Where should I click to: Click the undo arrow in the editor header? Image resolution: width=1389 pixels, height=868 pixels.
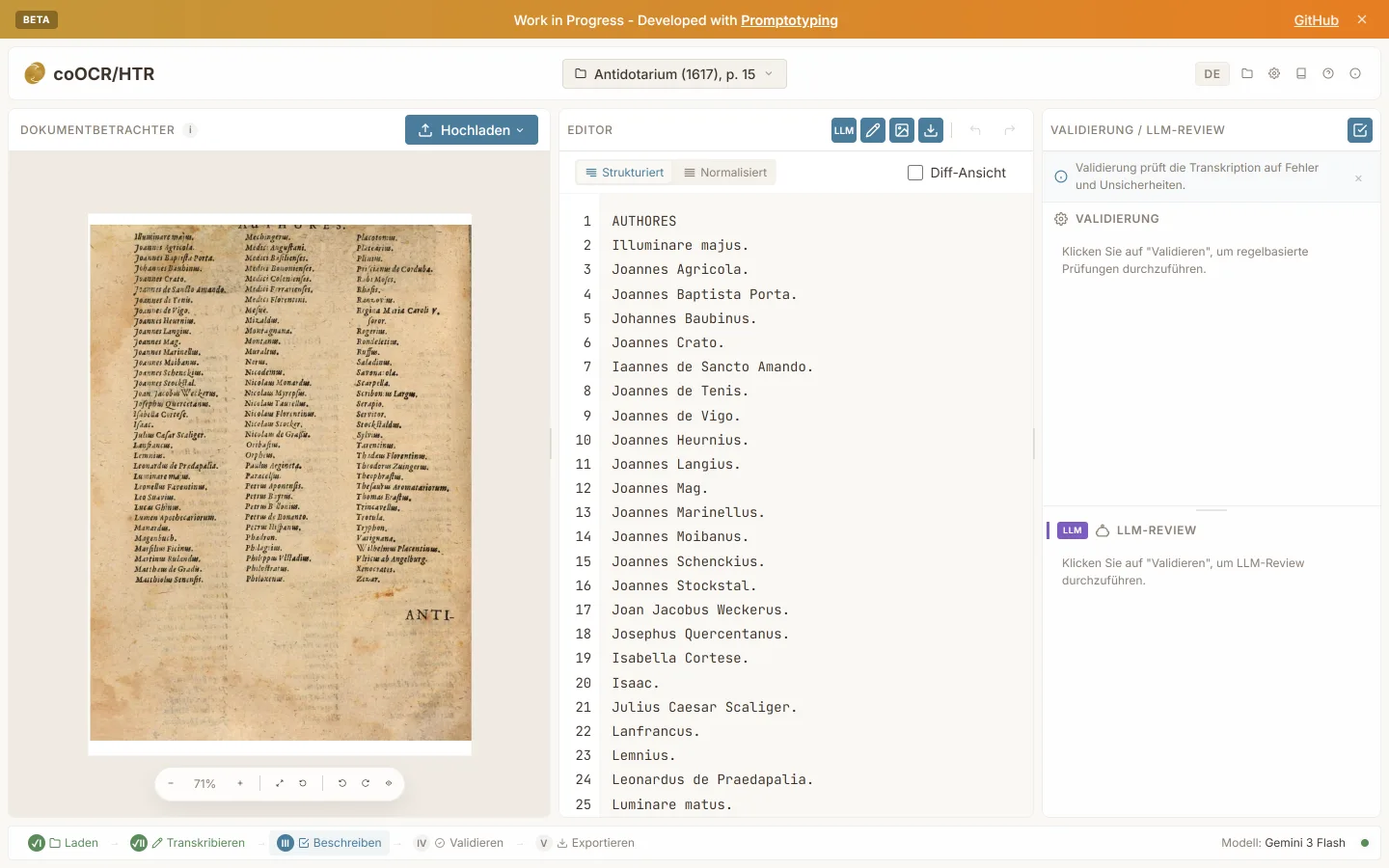point(975,130)
